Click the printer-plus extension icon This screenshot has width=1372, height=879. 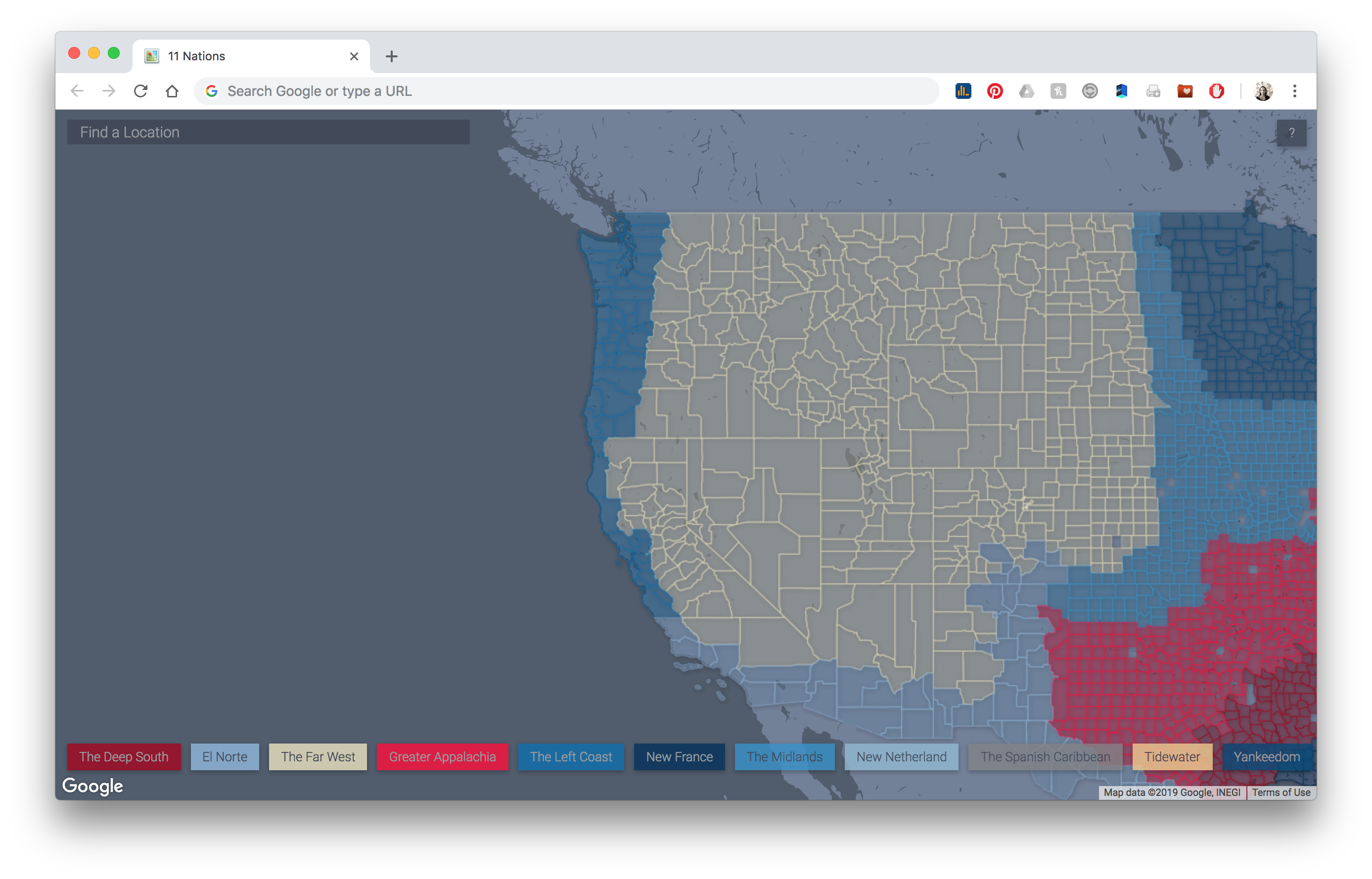1153,91
